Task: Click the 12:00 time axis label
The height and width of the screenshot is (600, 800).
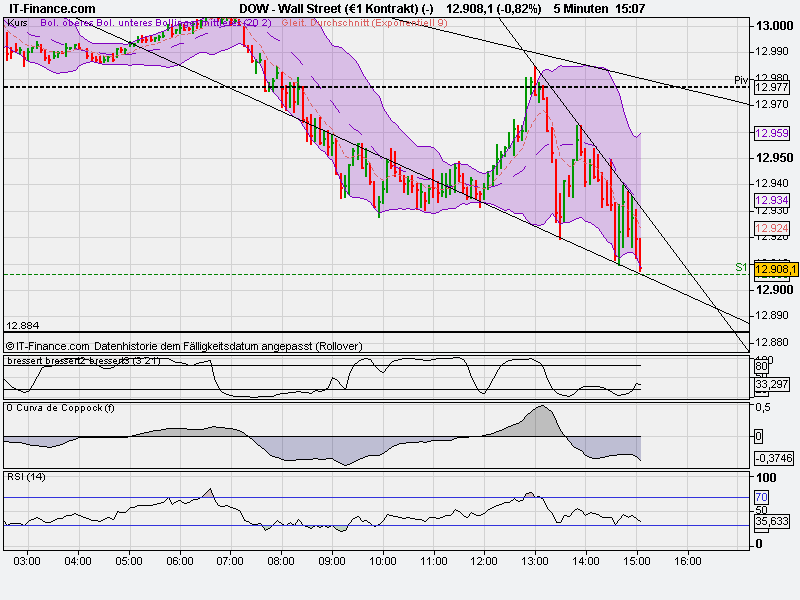Action: (x=484, y=561)
